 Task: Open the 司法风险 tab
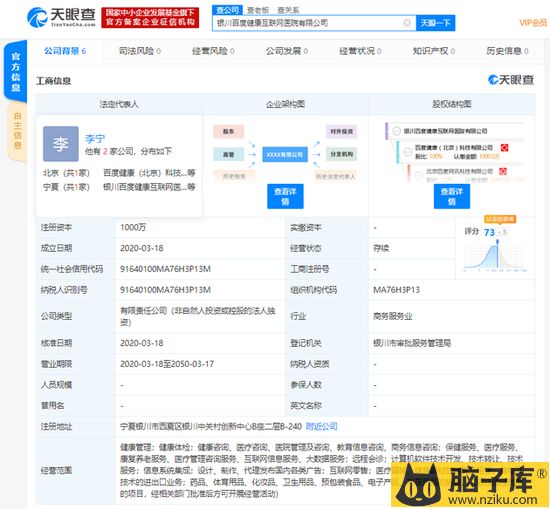[140, 51]
